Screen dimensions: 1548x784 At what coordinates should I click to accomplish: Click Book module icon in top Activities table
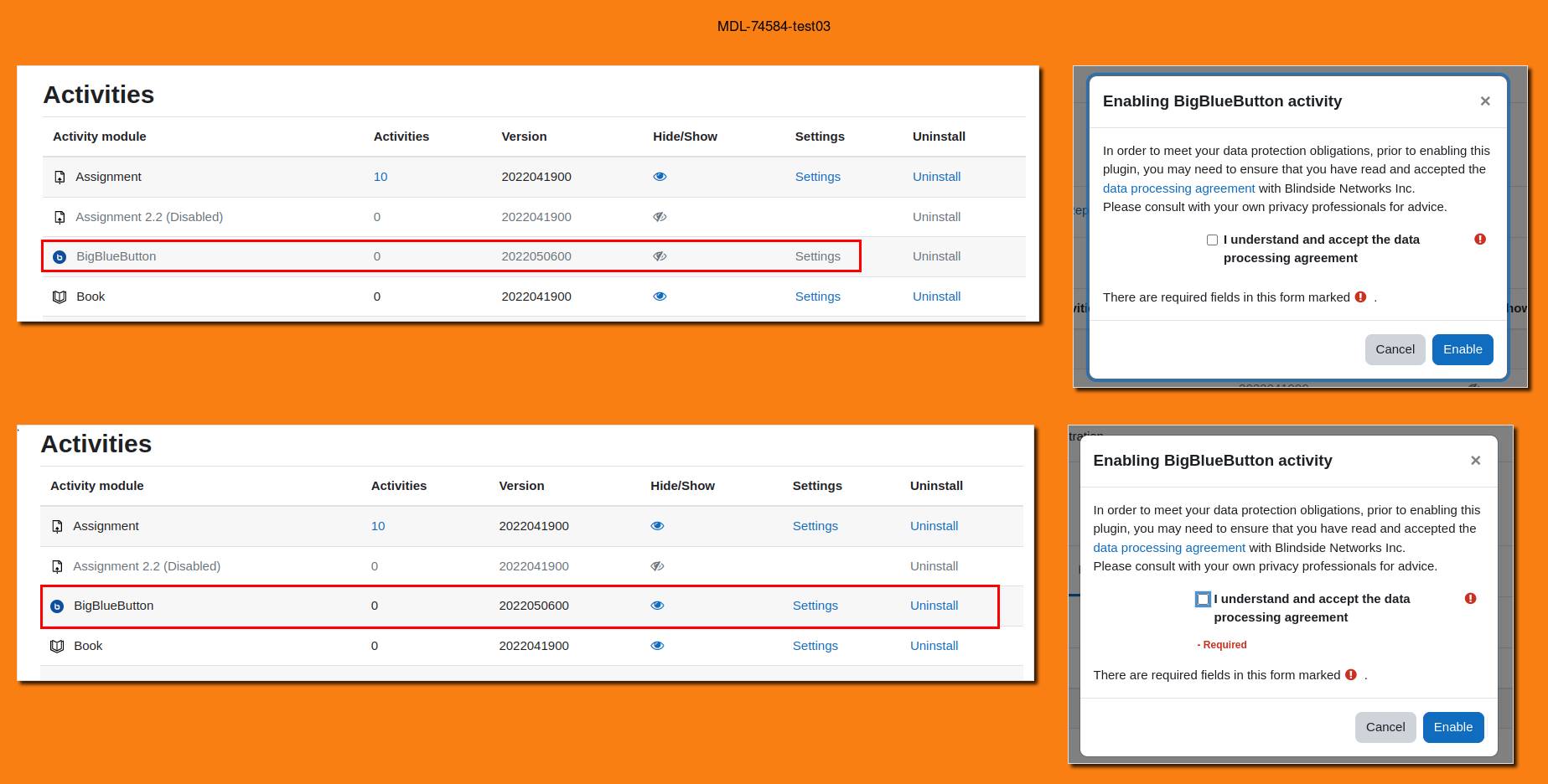[x=60, y=297]
